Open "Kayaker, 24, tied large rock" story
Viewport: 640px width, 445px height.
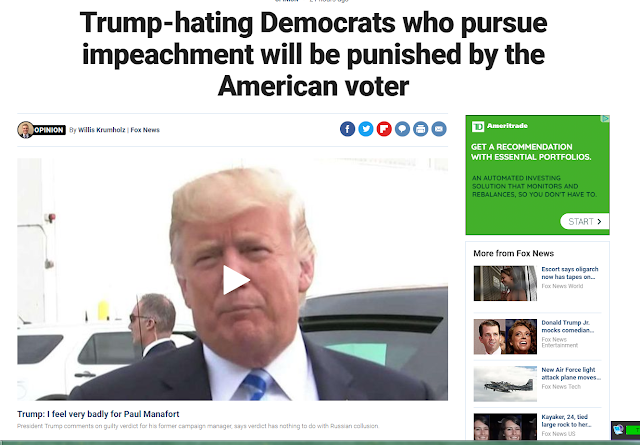566,421
